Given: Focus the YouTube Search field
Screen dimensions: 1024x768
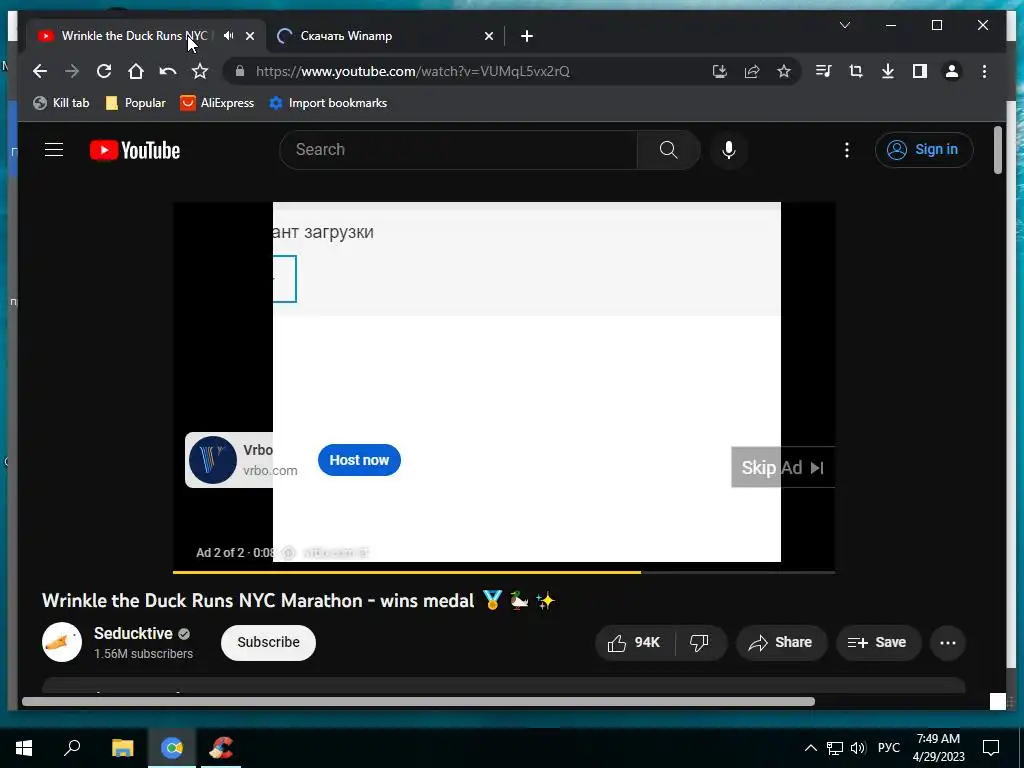Looking at the screenshot, I should click(458, 150).
